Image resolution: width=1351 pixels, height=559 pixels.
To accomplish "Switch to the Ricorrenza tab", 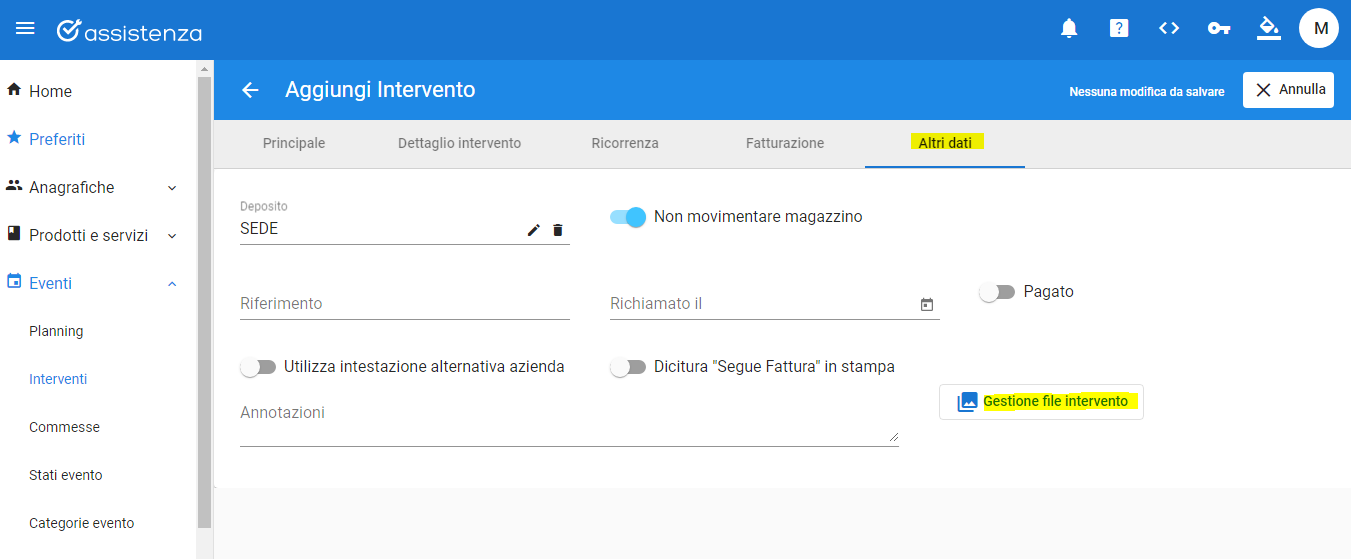I will [x=625, y=143].
